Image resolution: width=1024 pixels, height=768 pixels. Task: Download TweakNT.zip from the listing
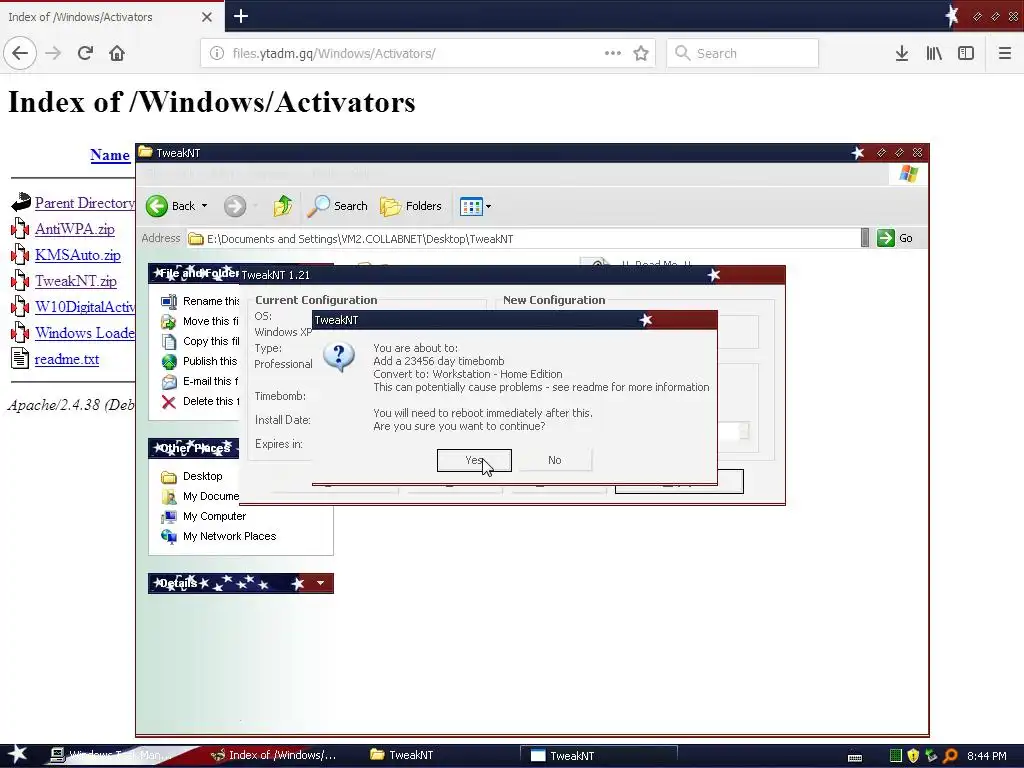coord(76,281)
